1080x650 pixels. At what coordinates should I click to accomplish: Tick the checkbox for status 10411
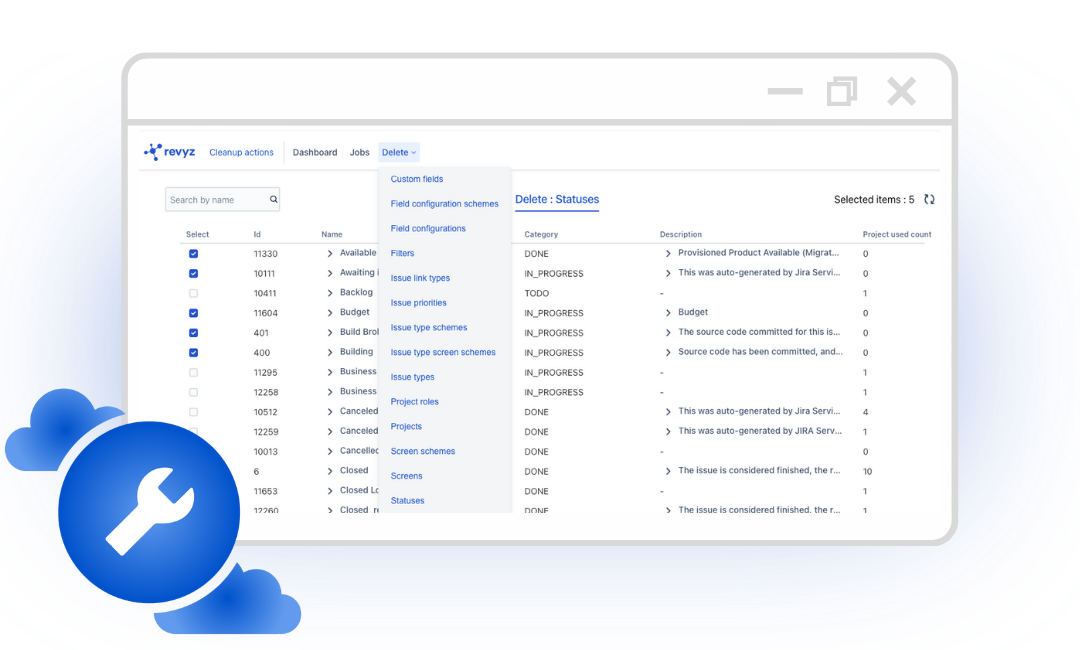click(194, 293)
